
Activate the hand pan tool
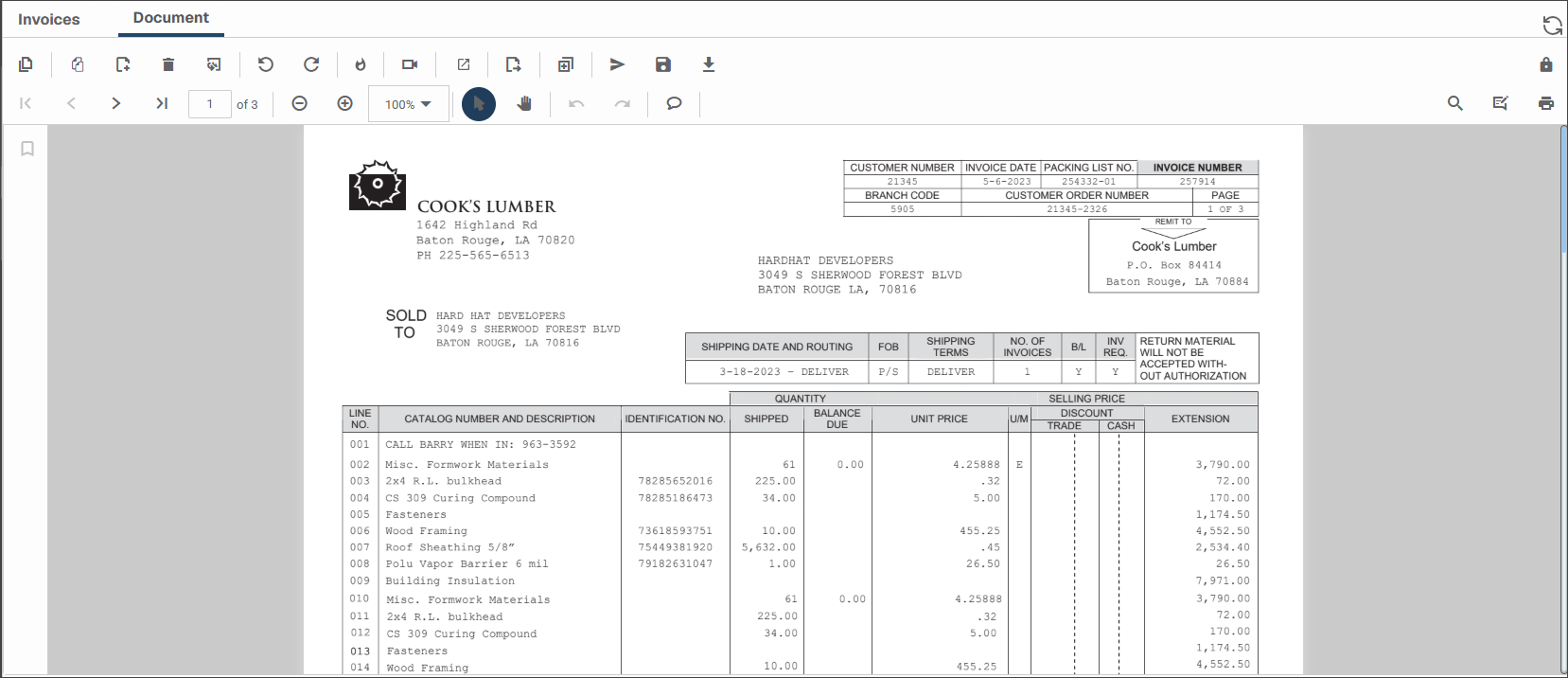[x=524, y=103]
